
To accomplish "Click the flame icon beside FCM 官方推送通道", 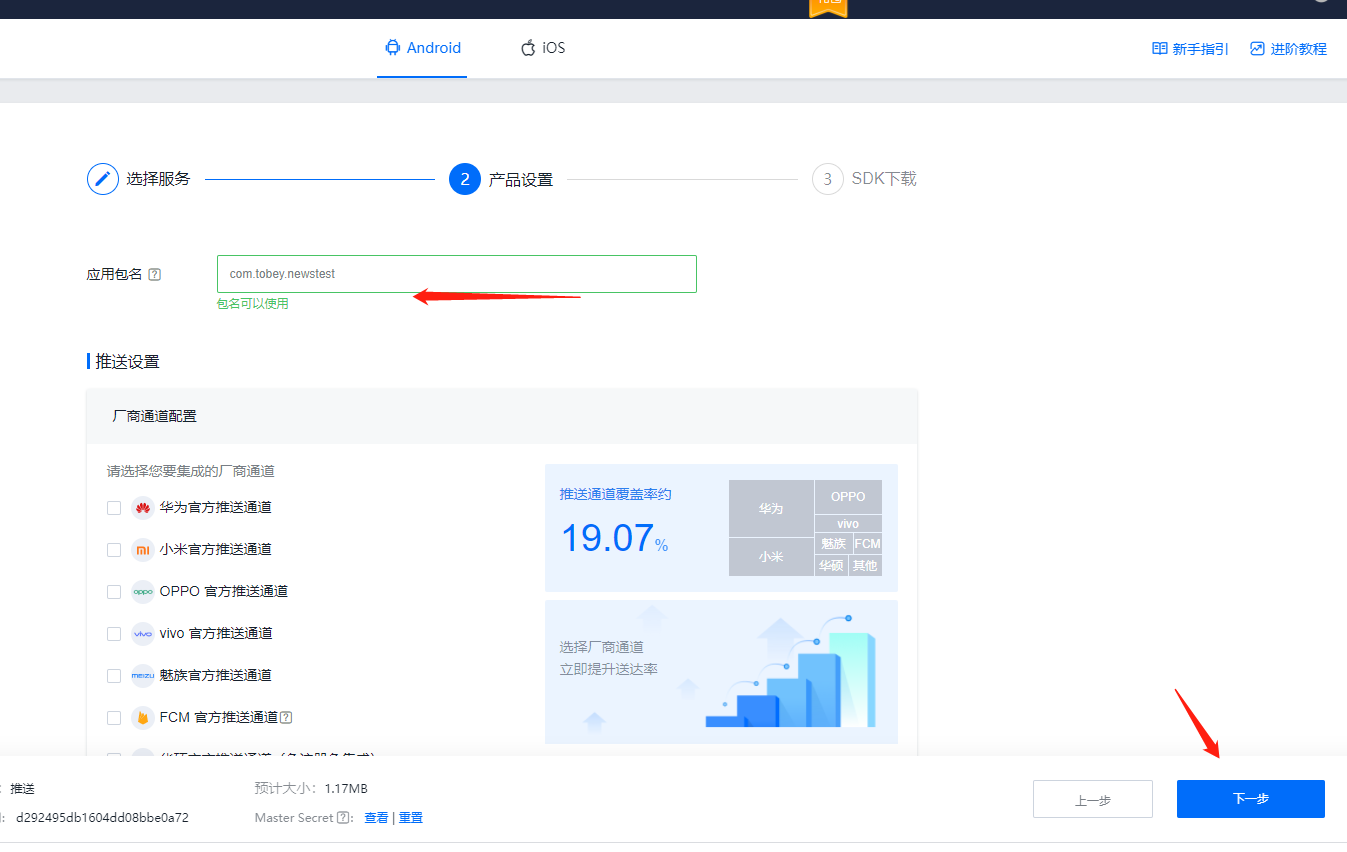I will coord(141,717).
